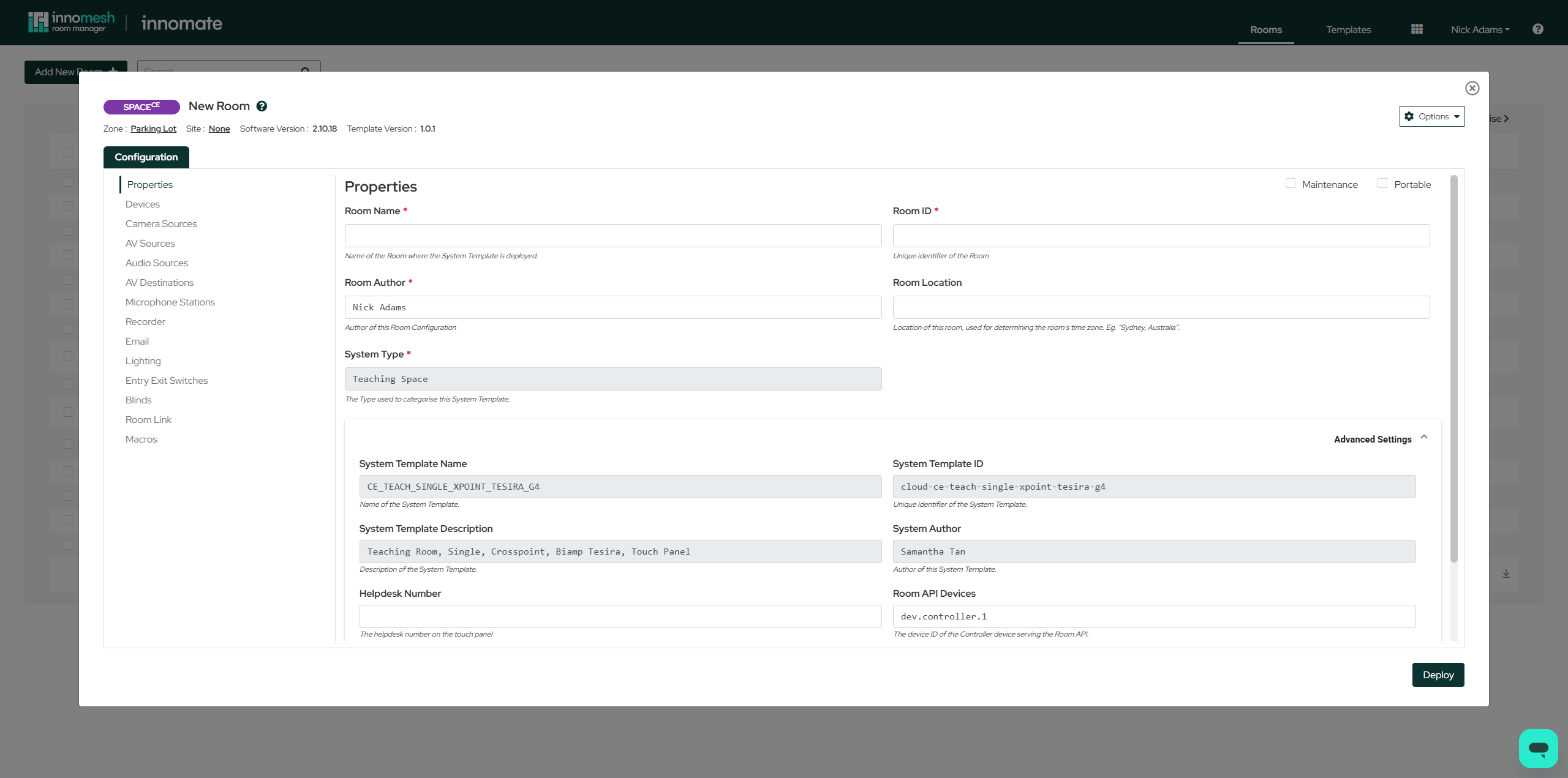Click the SPACE CE badge
This screenshot has width=1568, height=778.
141,107
